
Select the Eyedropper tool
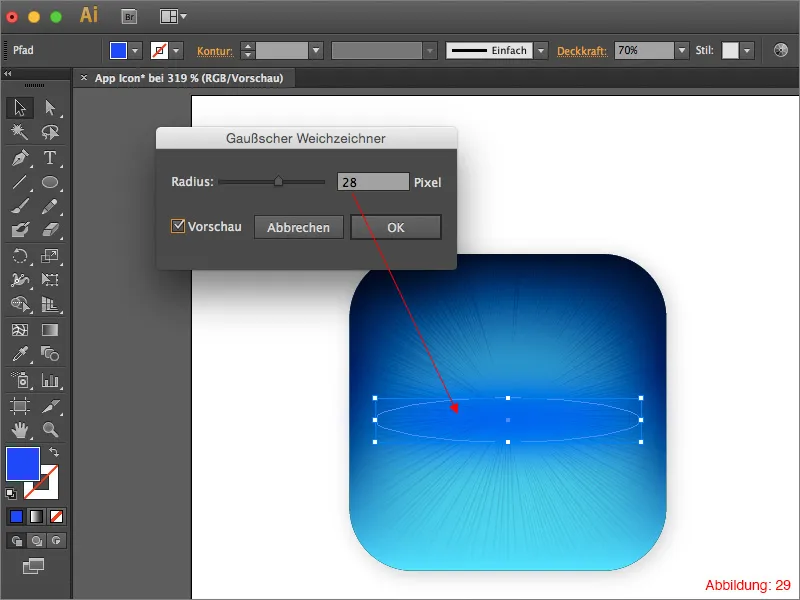tap(20, 354)
